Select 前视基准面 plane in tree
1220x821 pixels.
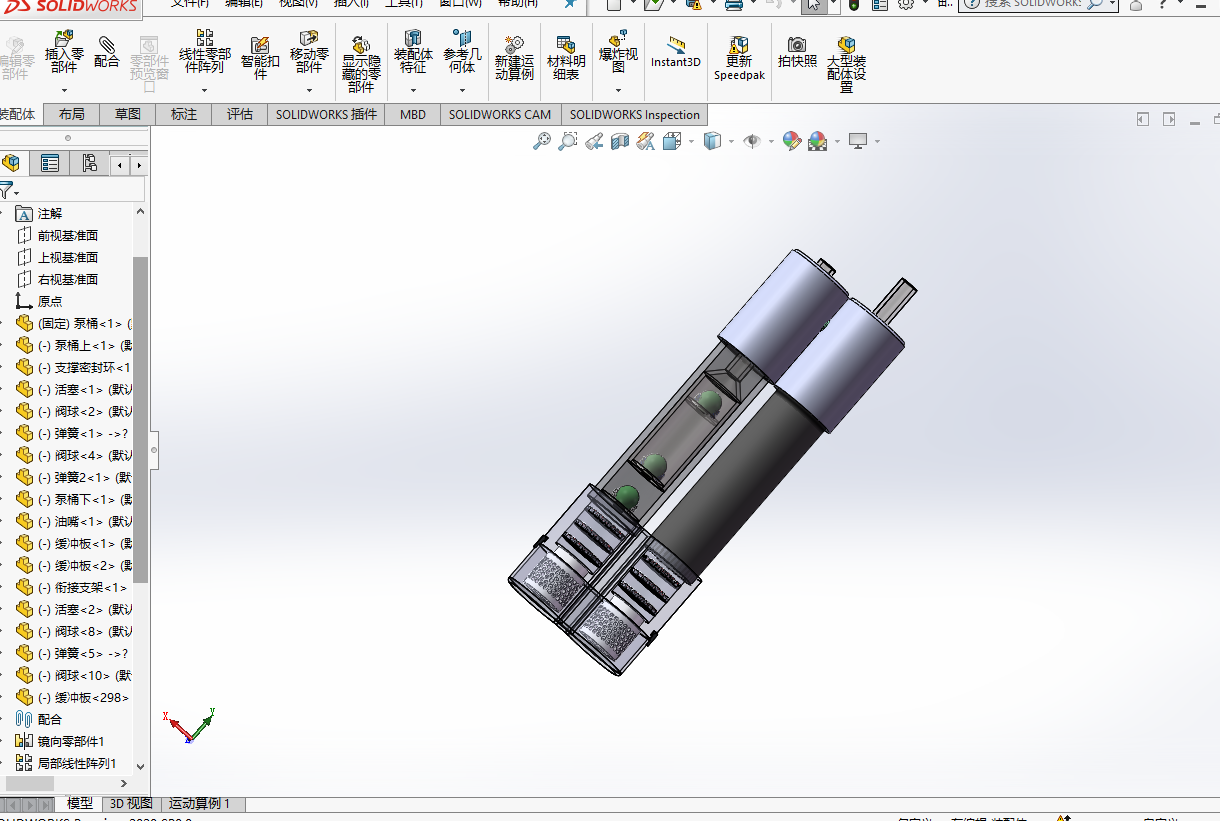[68, 236]
